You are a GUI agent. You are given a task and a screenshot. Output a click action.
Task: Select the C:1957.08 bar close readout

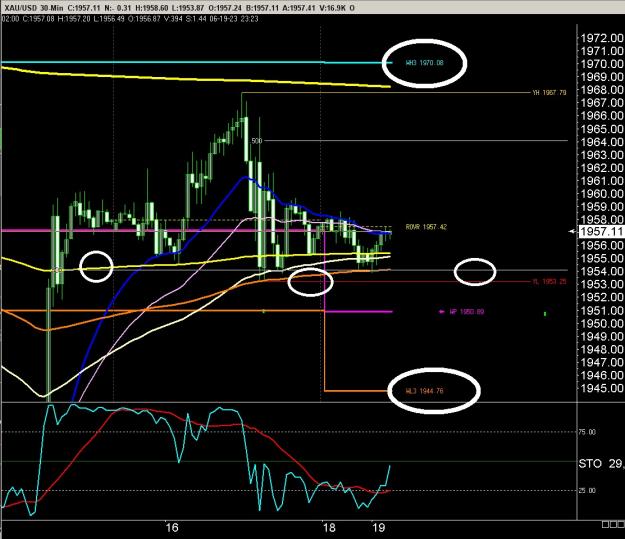[39, 18]
